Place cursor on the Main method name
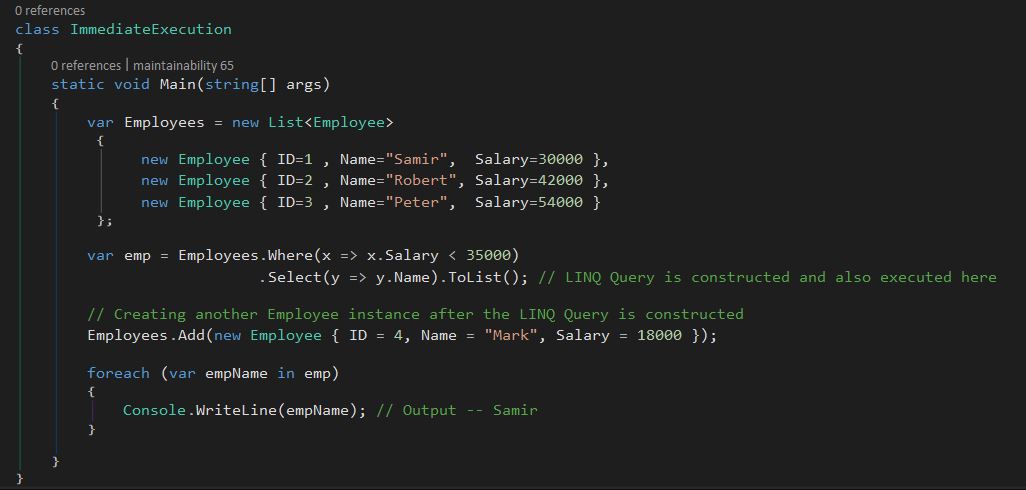 tap(177, 84)
